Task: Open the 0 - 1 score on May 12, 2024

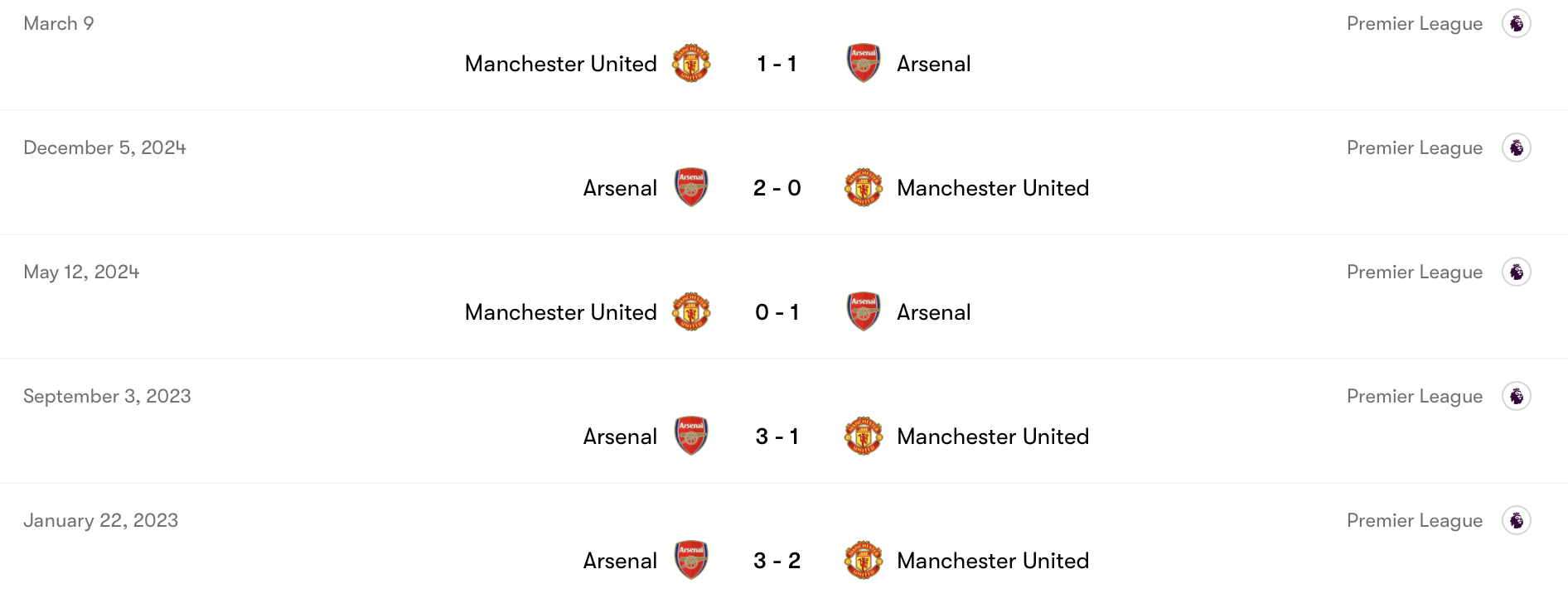Action: click(x=777, y=312)
